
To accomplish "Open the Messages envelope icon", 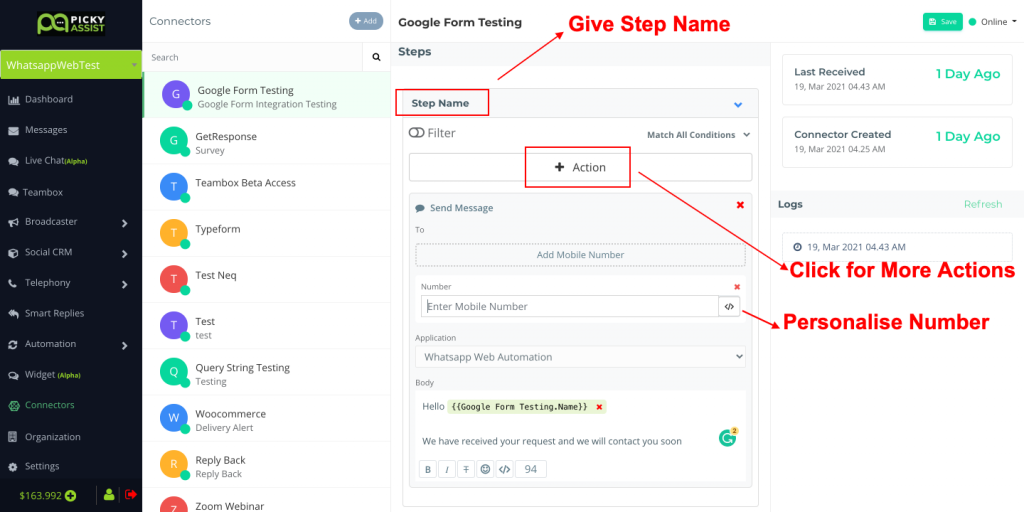I will tap(13, 131).
